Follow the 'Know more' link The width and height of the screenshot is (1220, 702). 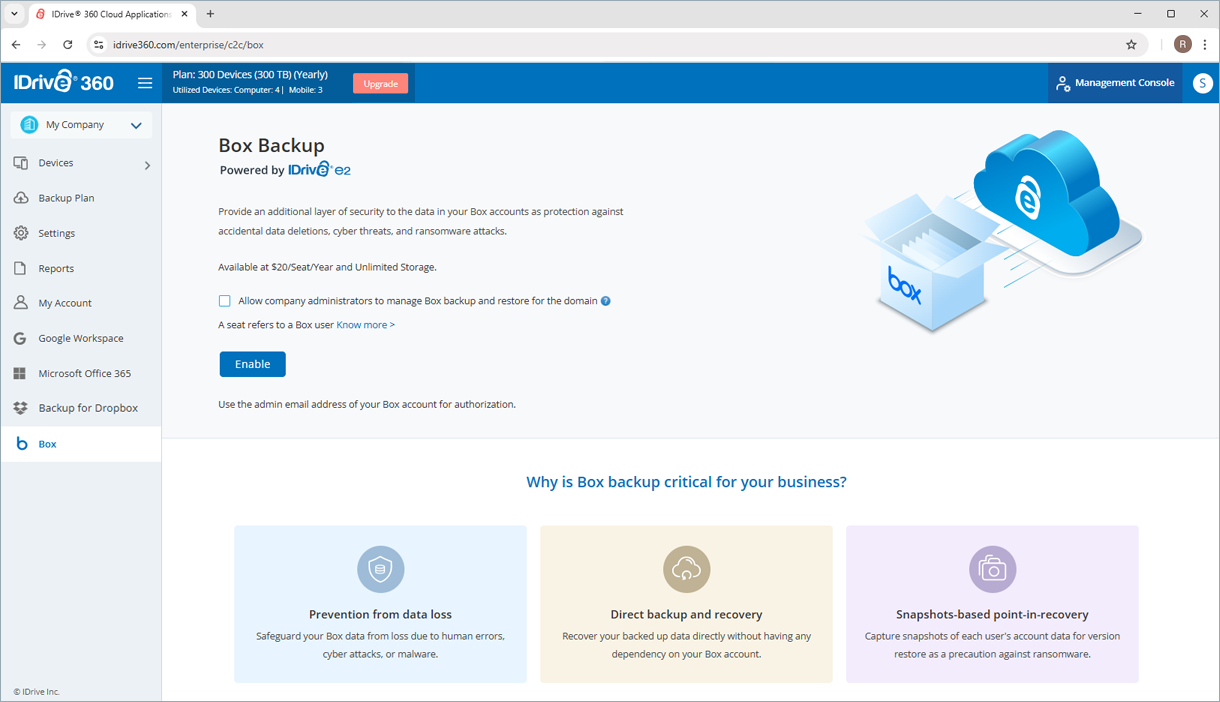coord(365,325)
